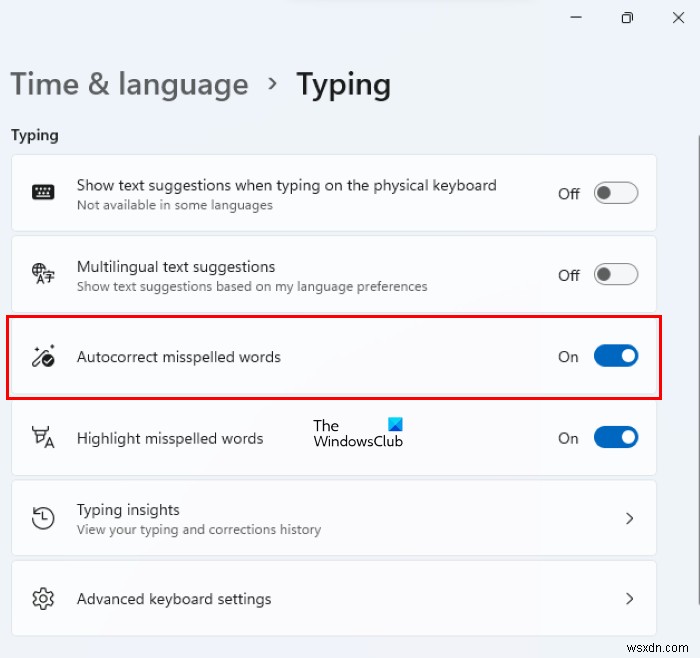Screen dimensions: 700x658
Task: Select the Typing breadcrumb title
Action: click(x=343, y=85)
